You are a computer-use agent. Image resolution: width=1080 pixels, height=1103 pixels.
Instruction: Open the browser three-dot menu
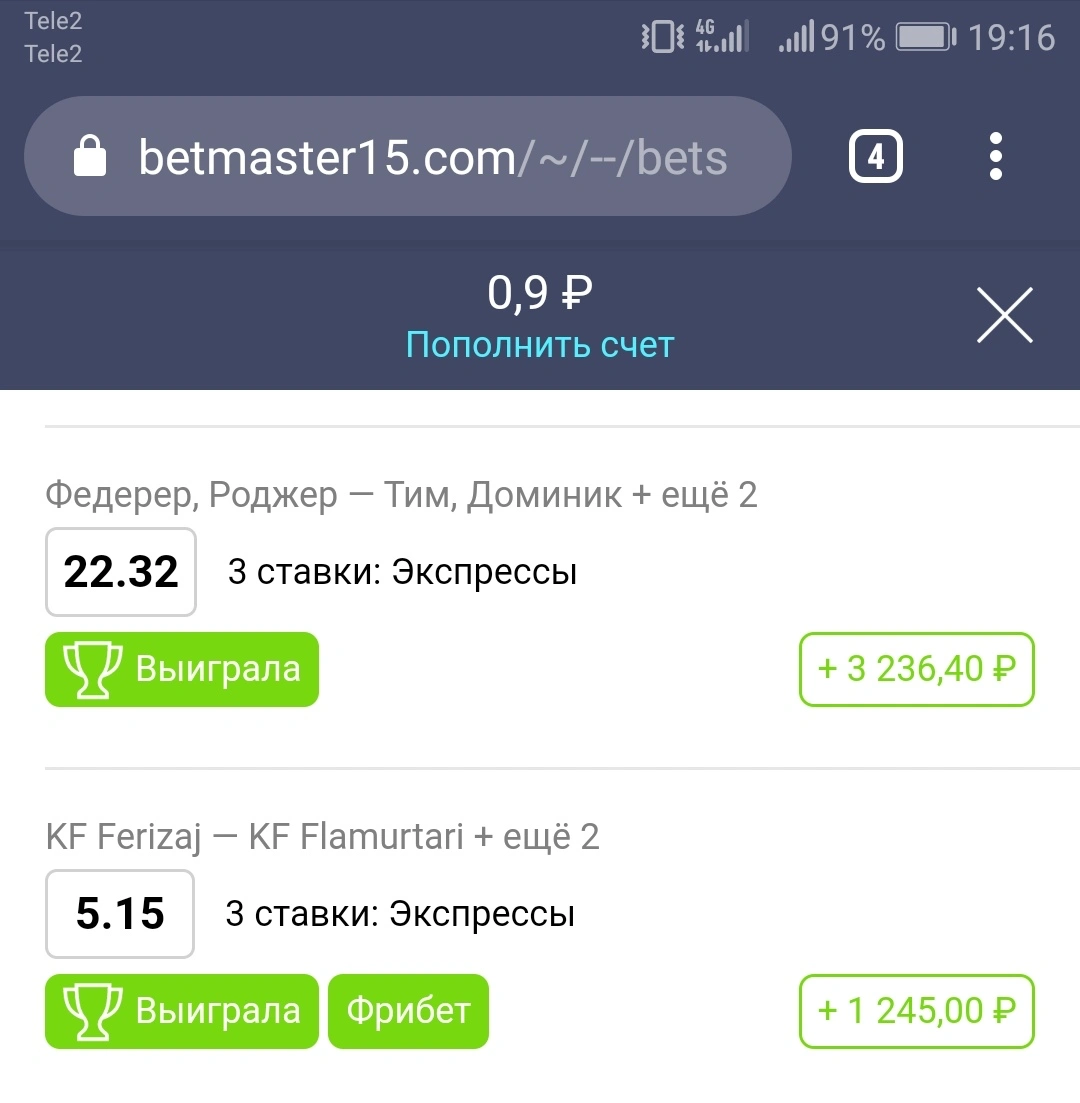coord(995,156)
